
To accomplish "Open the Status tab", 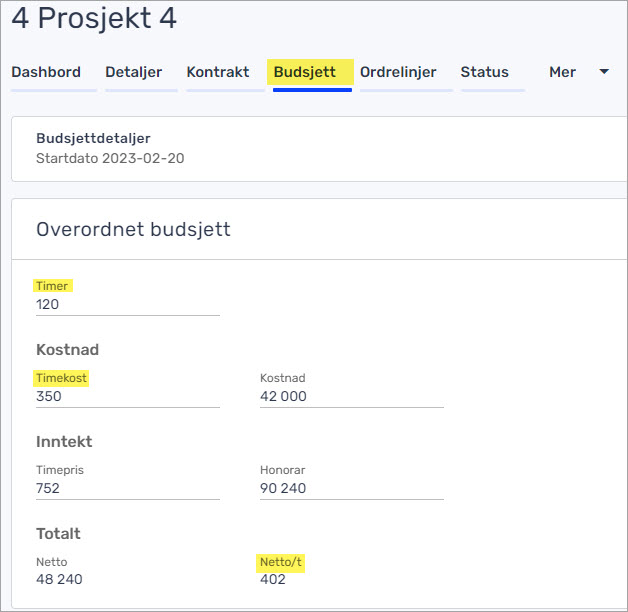I will 485,72.
